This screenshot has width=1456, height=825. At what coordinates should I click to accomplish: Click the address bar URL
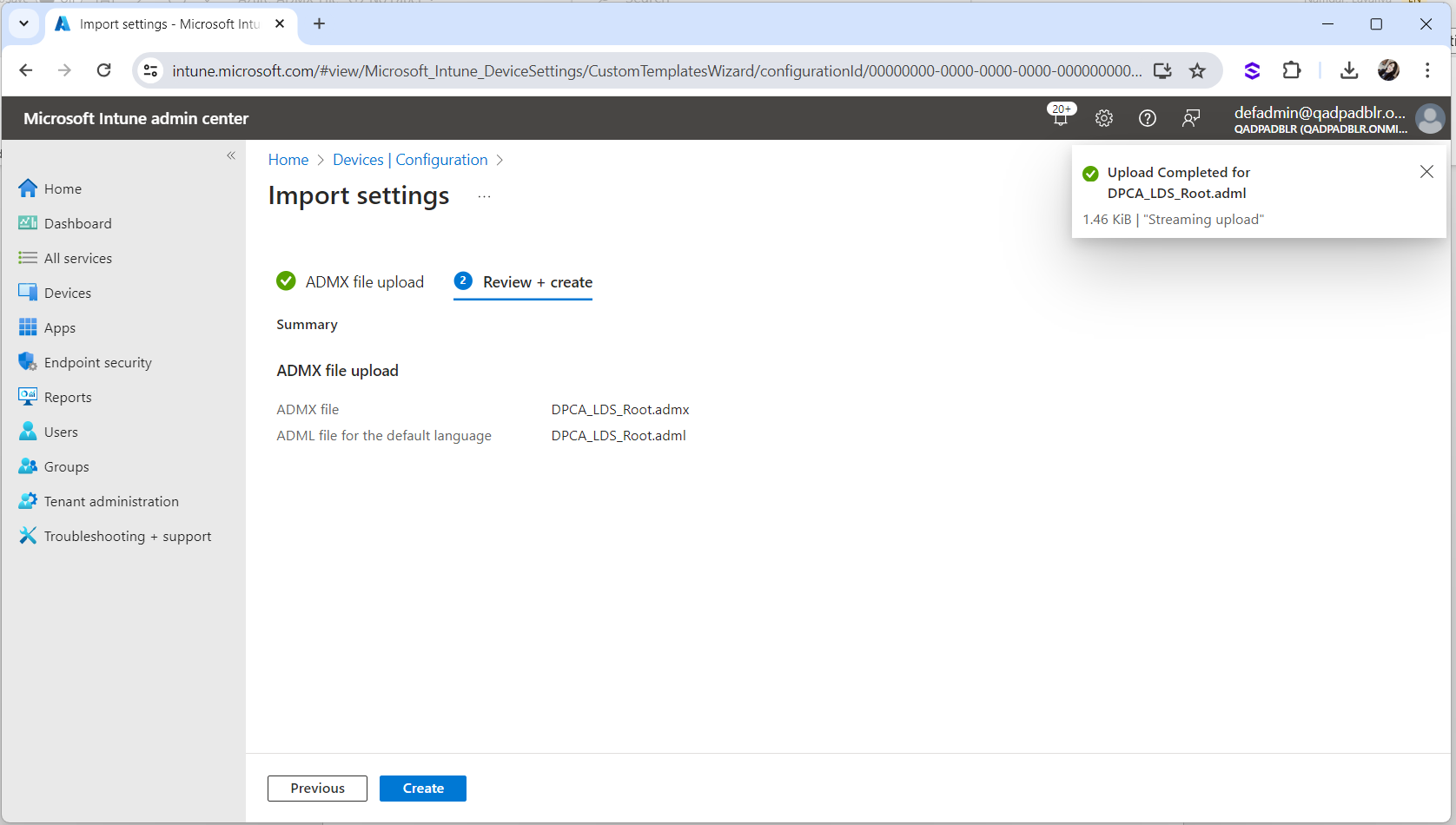tap(657, 71)
